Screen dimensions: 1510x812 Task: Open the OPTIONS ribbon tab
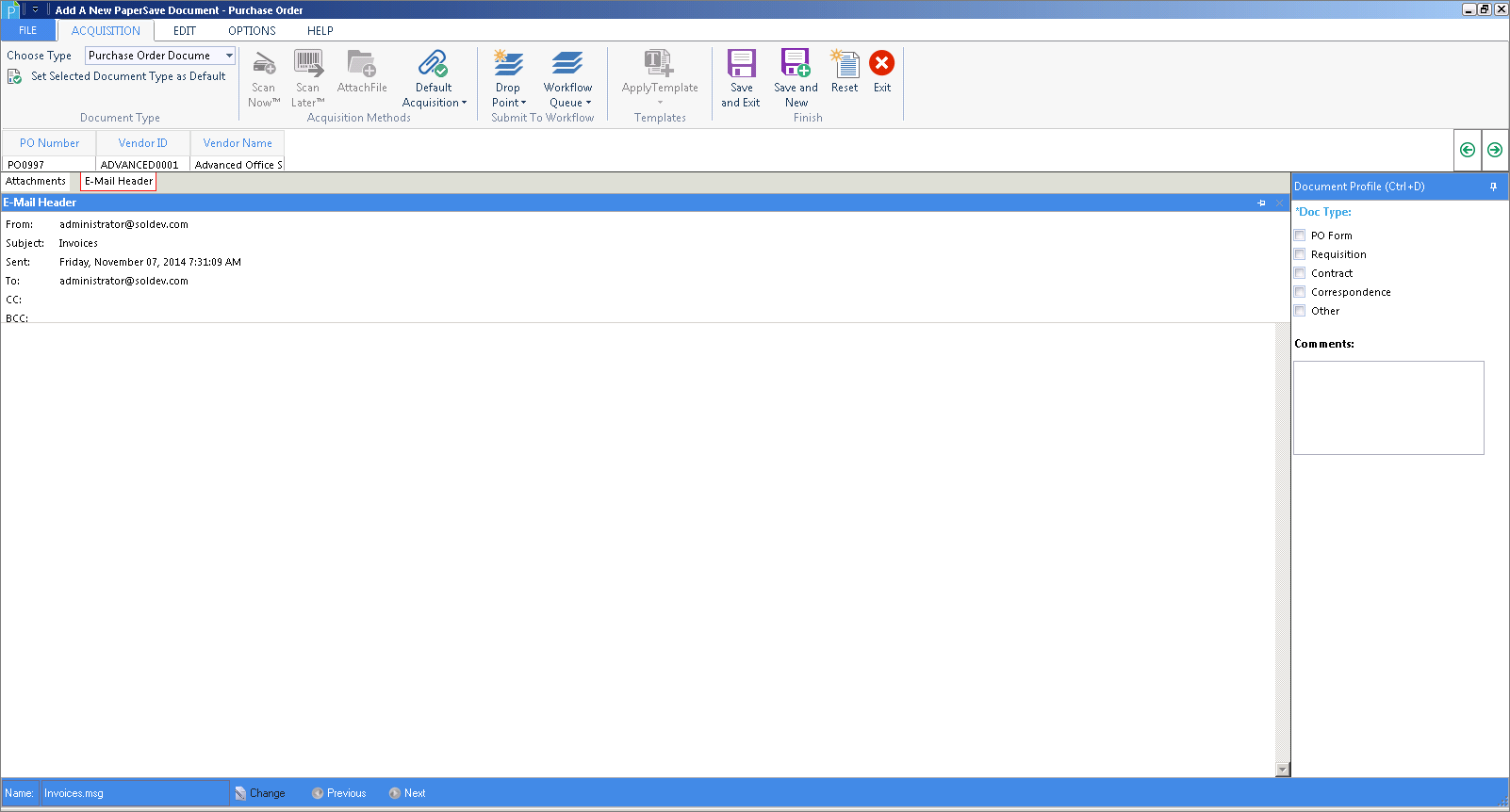[252, 30]
